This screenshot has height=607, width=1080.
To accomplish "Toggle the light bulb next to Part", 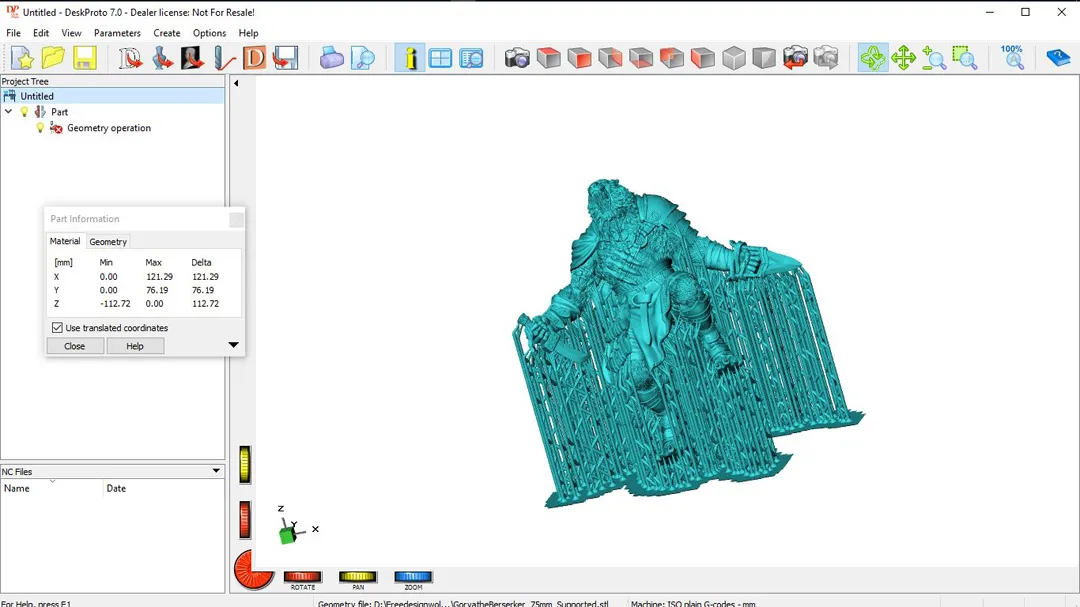I will [25, 112].
